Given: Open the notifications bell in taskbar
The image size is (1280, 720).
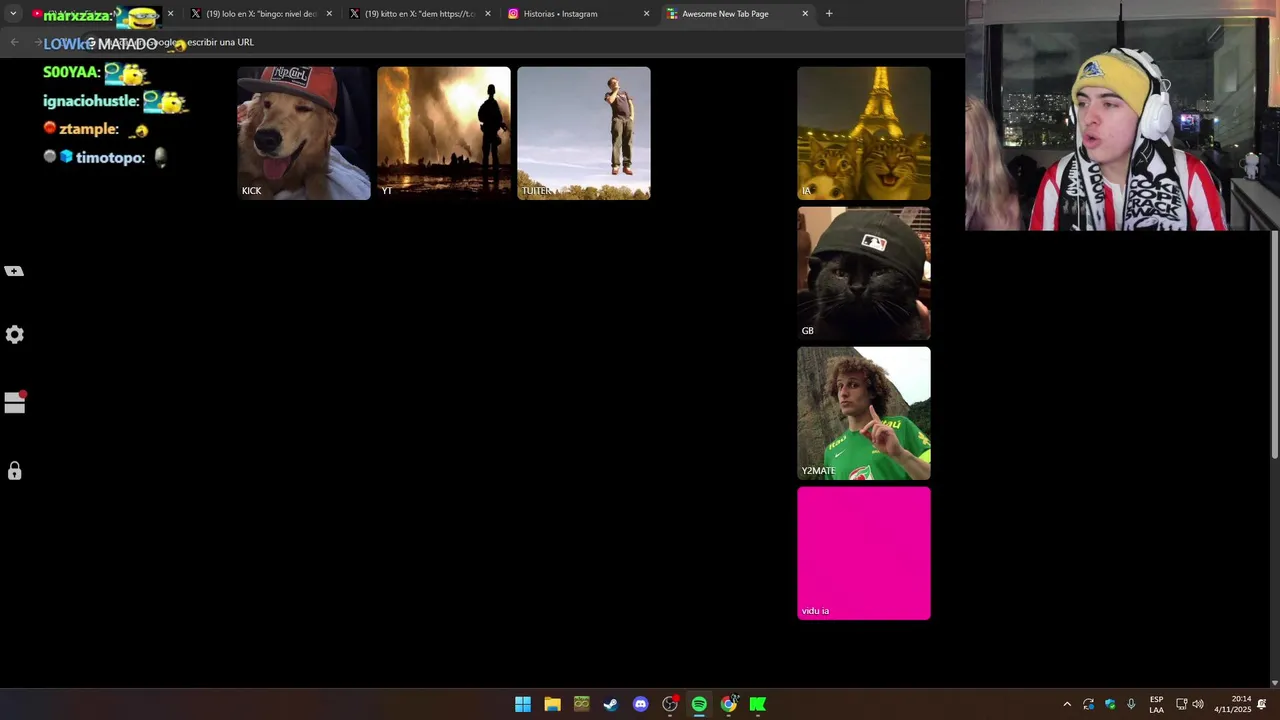Looking at the screenshot, I should (x=1262, y=704).
